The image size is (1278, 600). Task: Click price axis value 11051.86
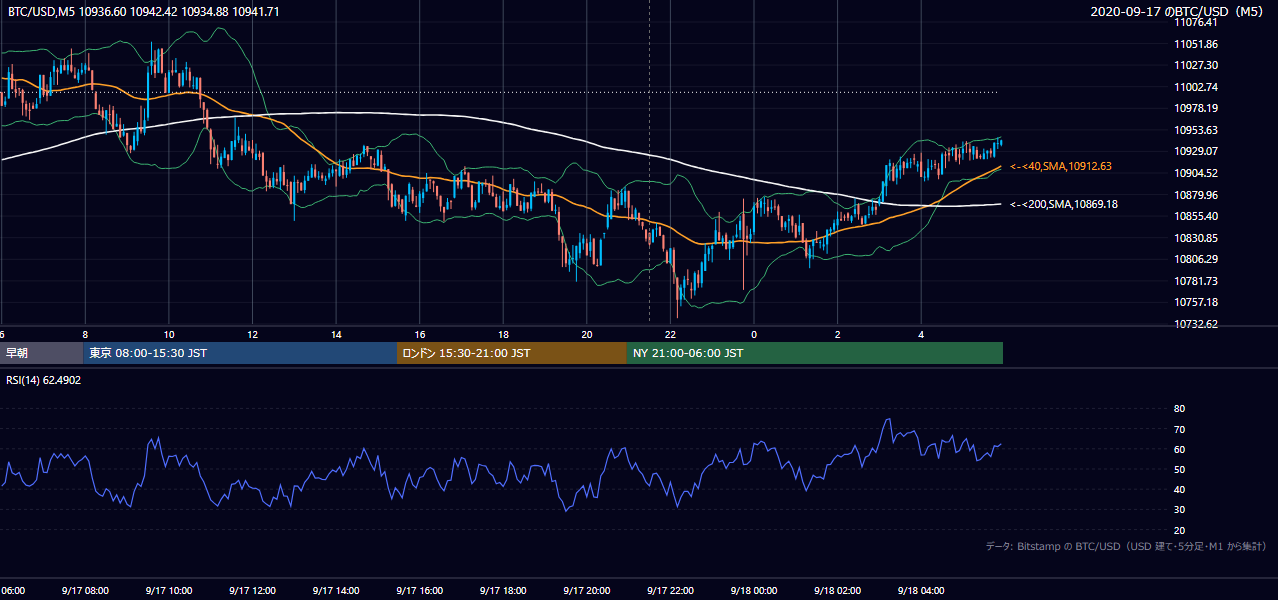tap(1195, 44)
